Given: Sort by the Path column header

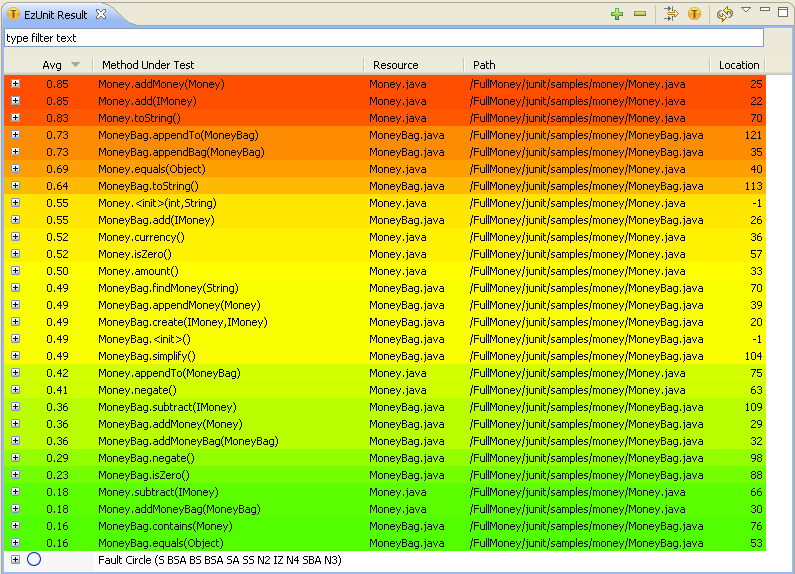Looking at the screenshot, I should [x=484, y=65].
